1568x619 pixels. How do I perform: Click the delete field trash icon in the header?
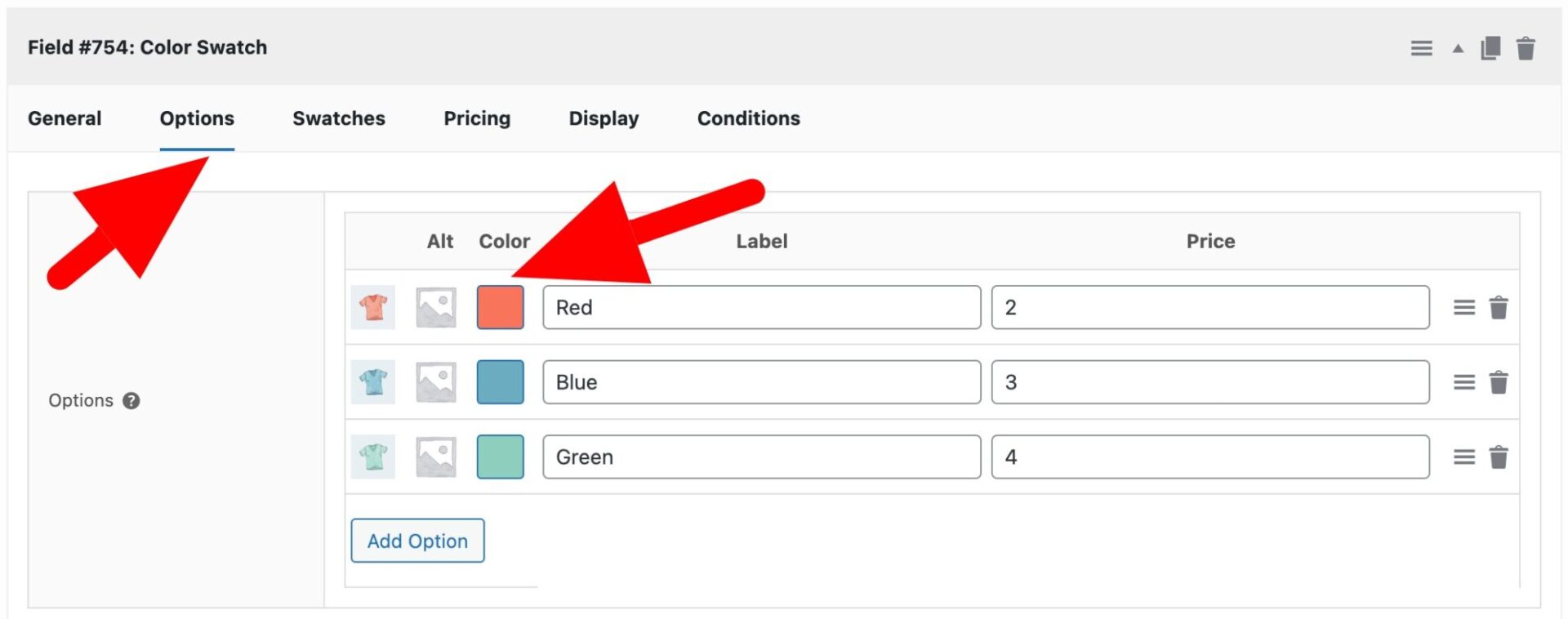[1526, 47]
